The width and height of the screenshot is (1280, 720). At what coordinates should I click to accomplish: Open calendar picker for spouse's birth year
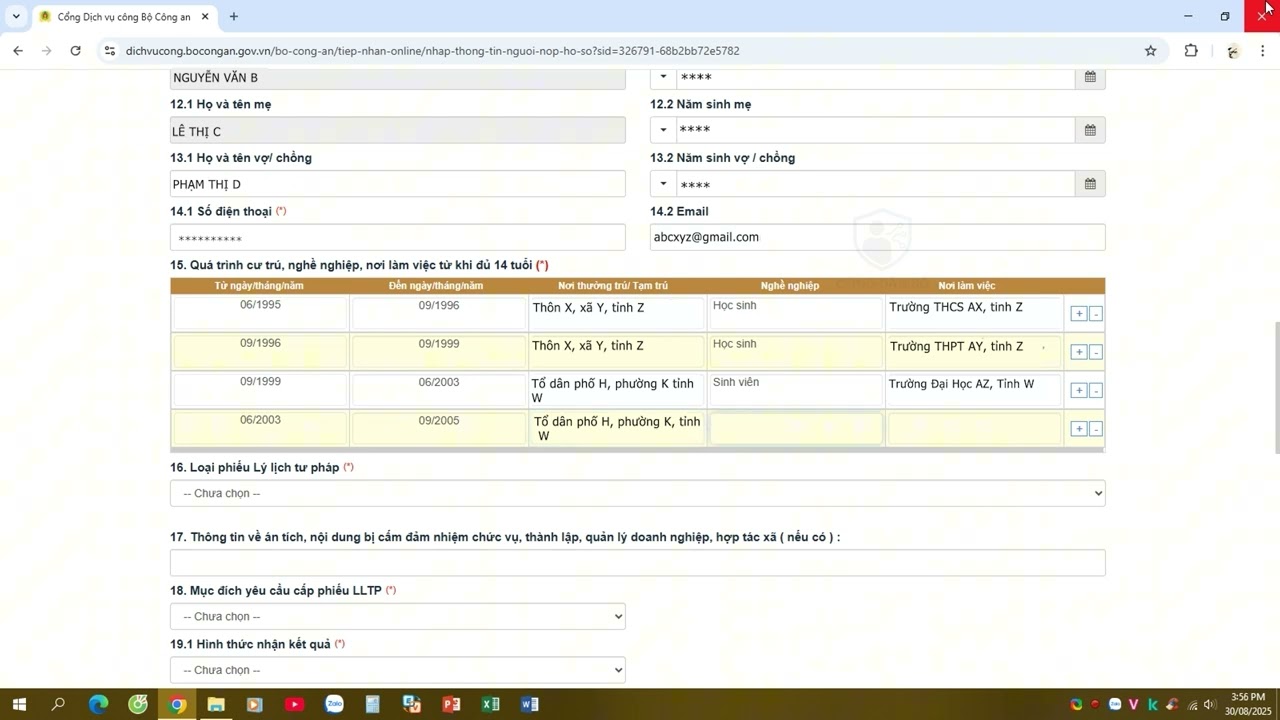coord(1090,184)
